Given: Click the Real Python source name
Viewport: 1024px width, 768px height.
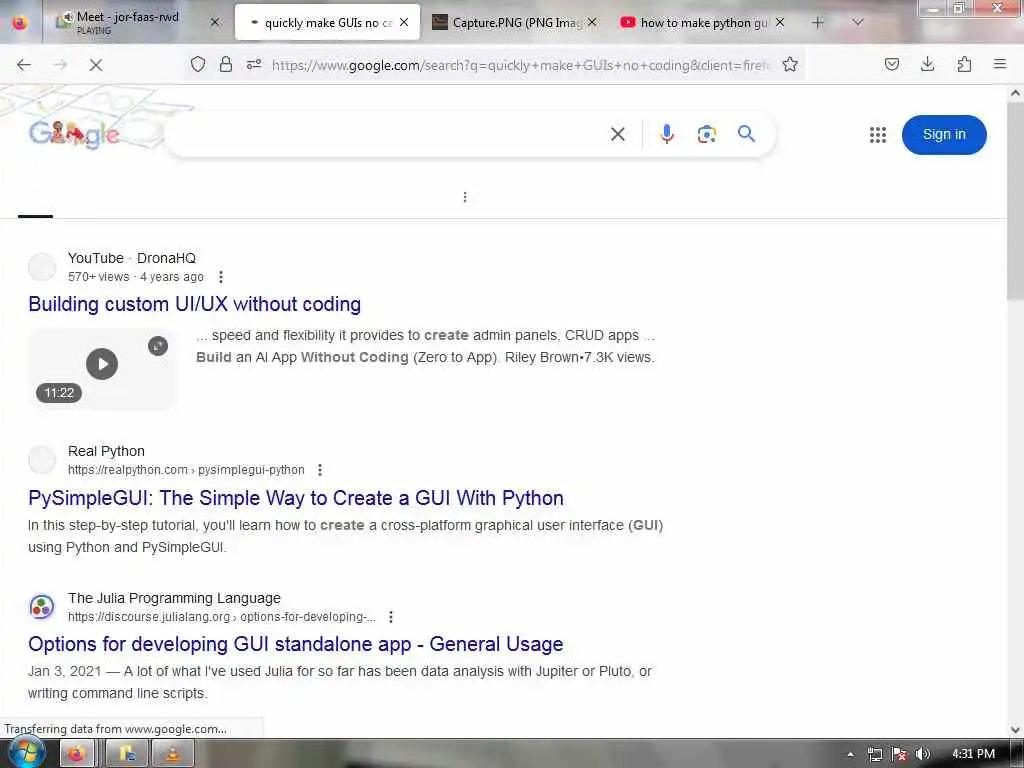Looking at the screenshot, I should tap(106, 451).
